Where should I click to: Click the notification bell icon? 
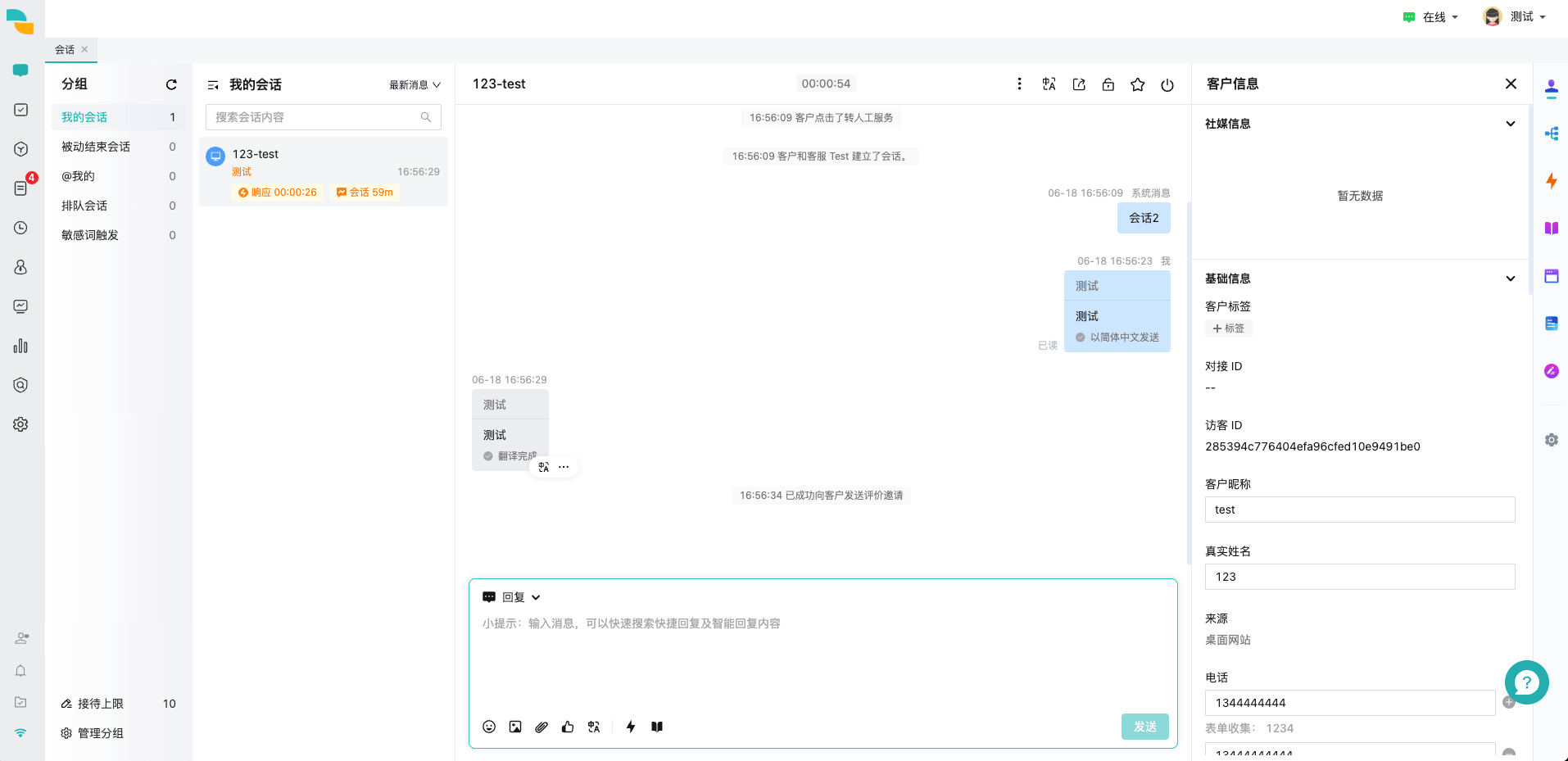tap(20, 670)
